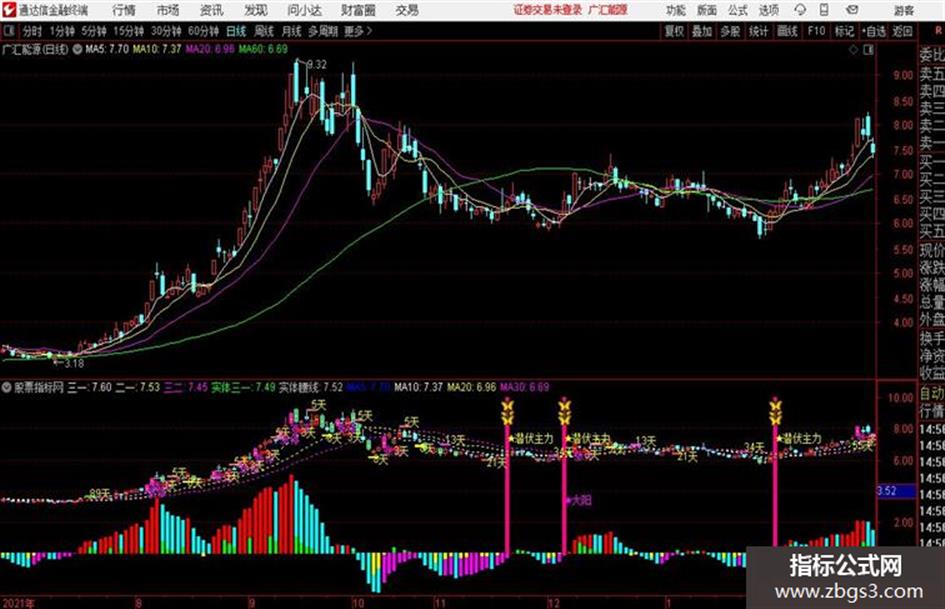945x609 pixels.
Task: Open the 行情 menu
Action: tap(124, 10)
